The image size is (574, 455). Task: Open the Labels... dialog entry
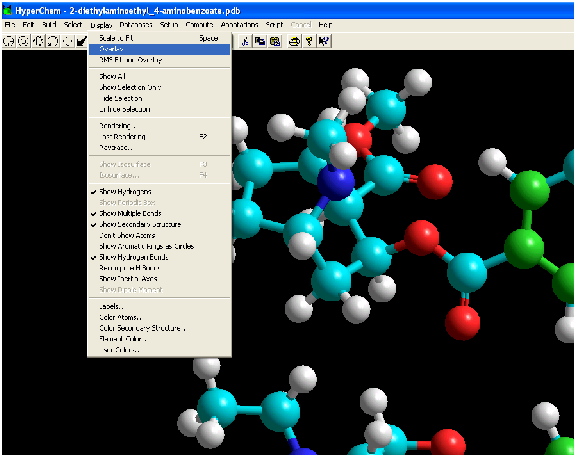click(x=159, y=306)
